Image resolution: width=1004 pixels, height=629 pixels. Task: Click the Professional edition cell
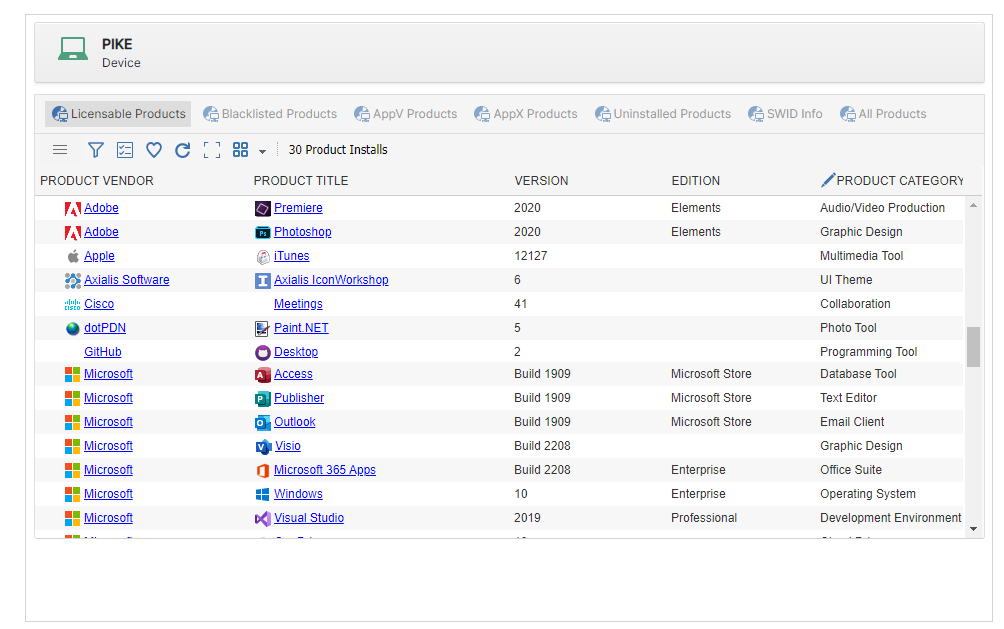click(704, 518)
